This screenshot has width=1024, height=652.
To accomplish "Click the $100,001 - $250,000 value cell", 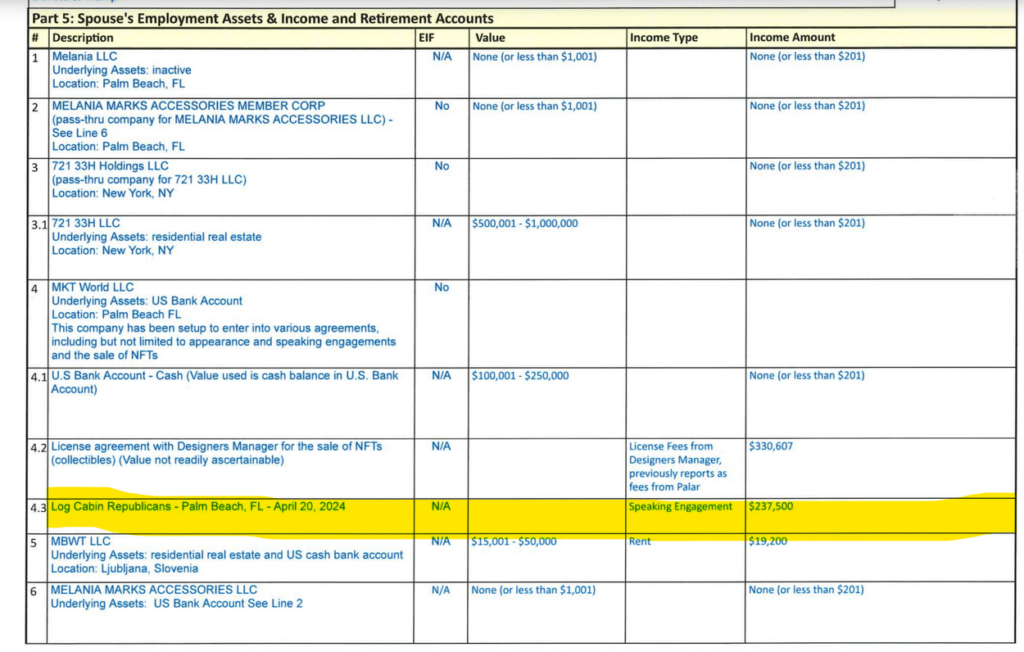I will pyautogui.click(x=521, y=376).
